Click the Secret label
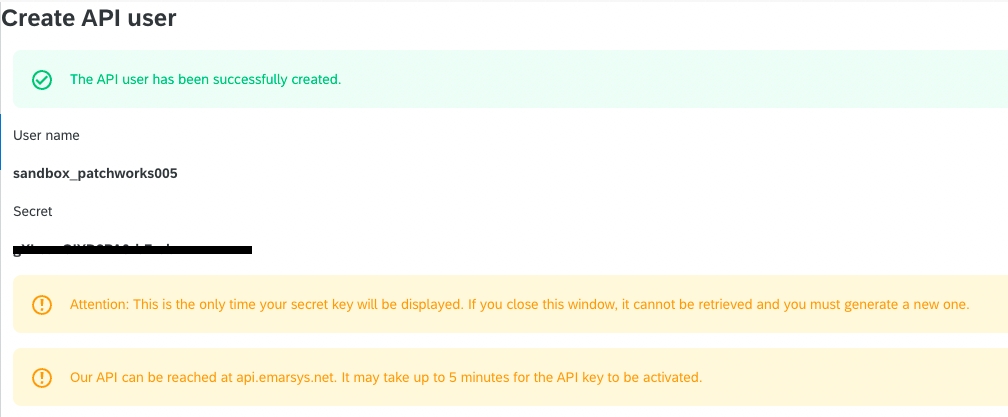The height and width of the screenshot is (417, 1008). tap(33, 211)
